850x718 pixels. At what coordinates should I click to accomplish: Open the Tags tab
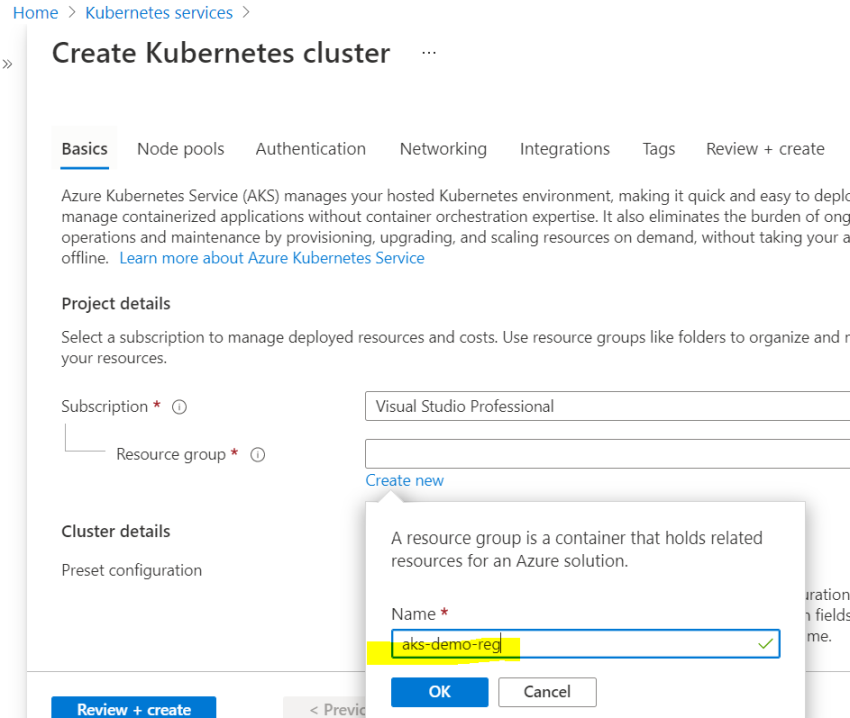coord(658,148)
